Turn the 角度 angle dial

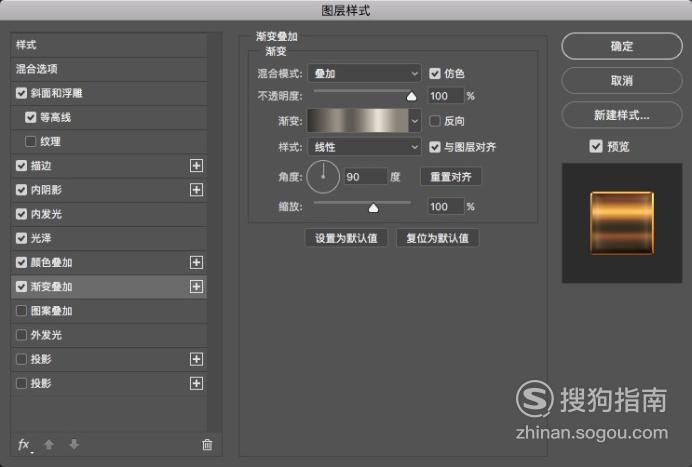point(323,177)
